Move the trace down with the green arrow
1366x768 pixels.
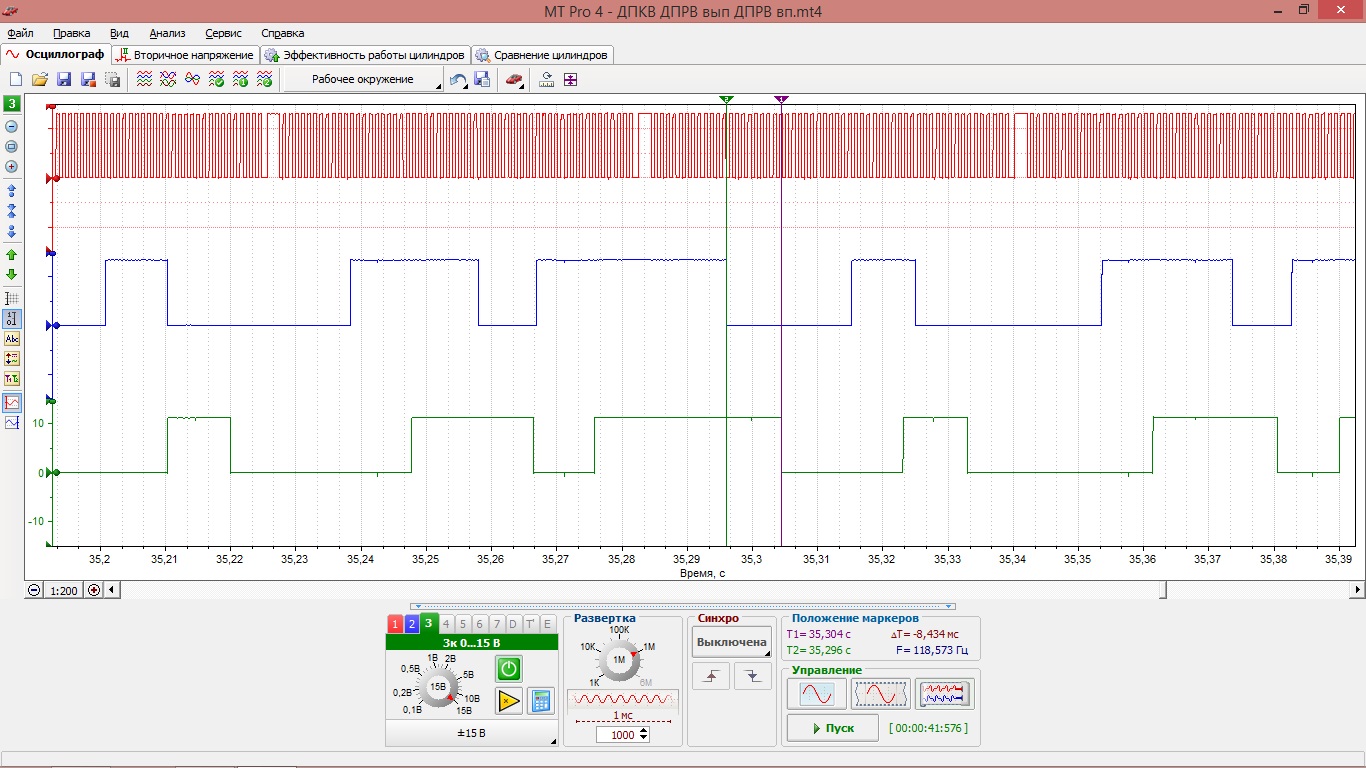12,274
